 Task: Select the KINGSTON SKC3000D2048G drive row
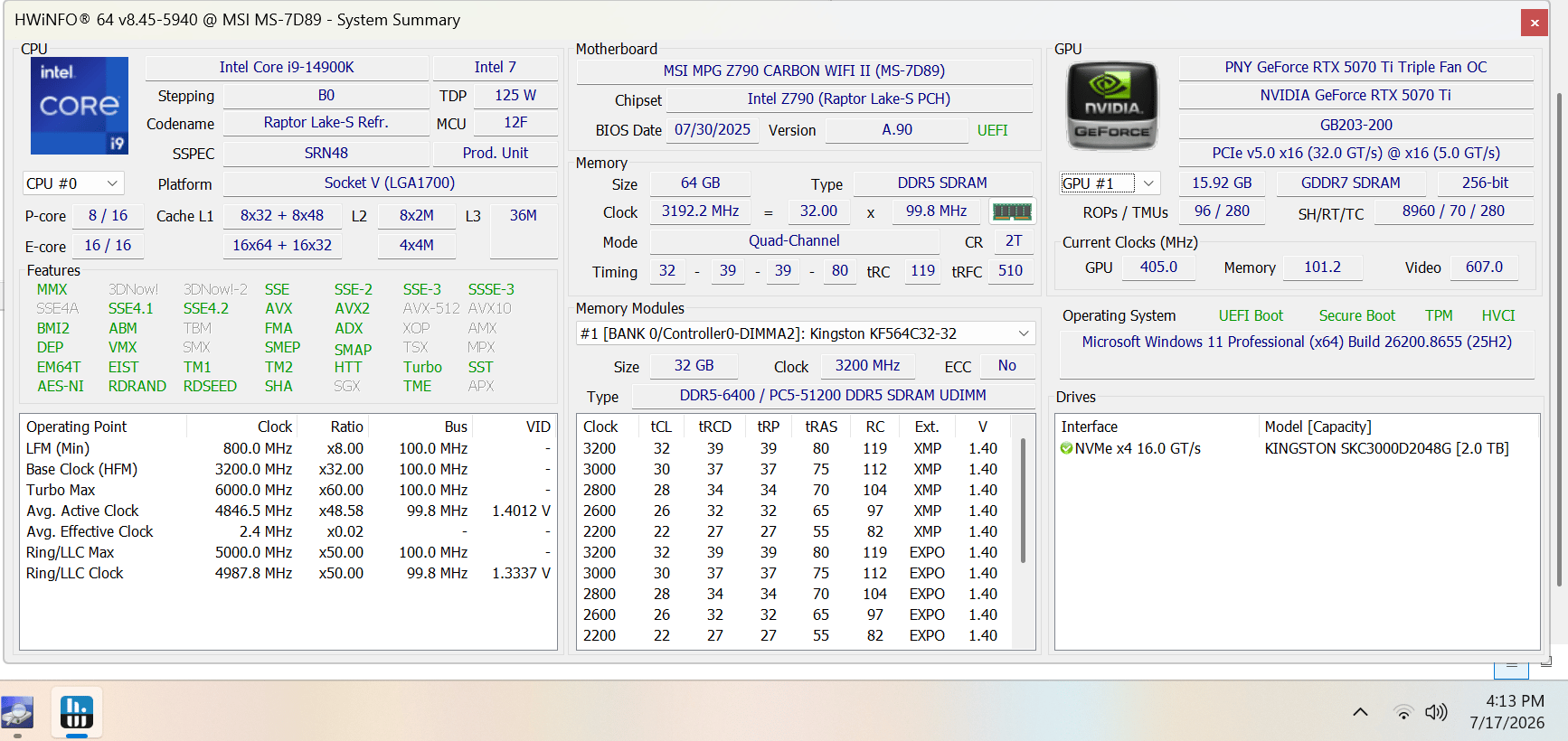(1297, 448)
